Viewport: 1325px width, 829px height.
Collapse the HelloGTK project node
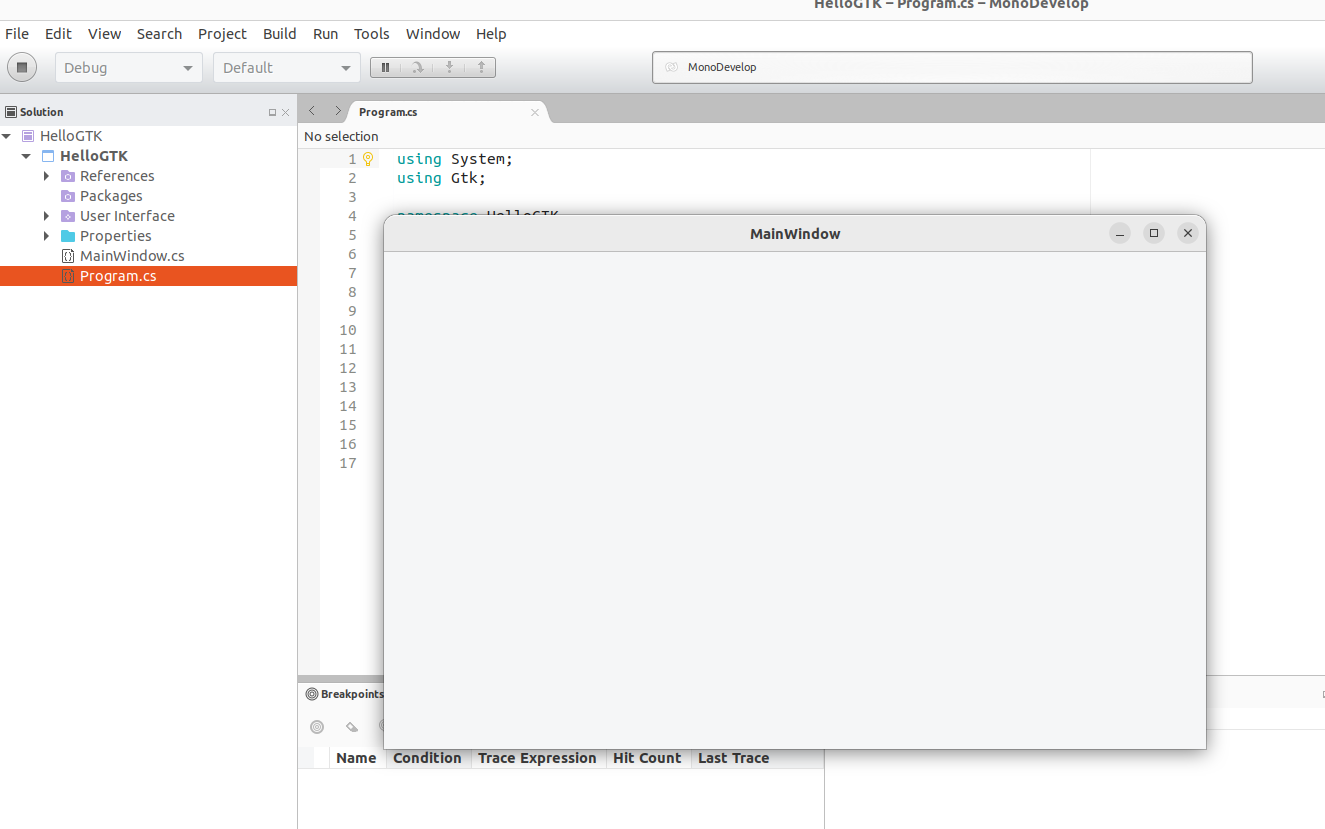(27, 156)
